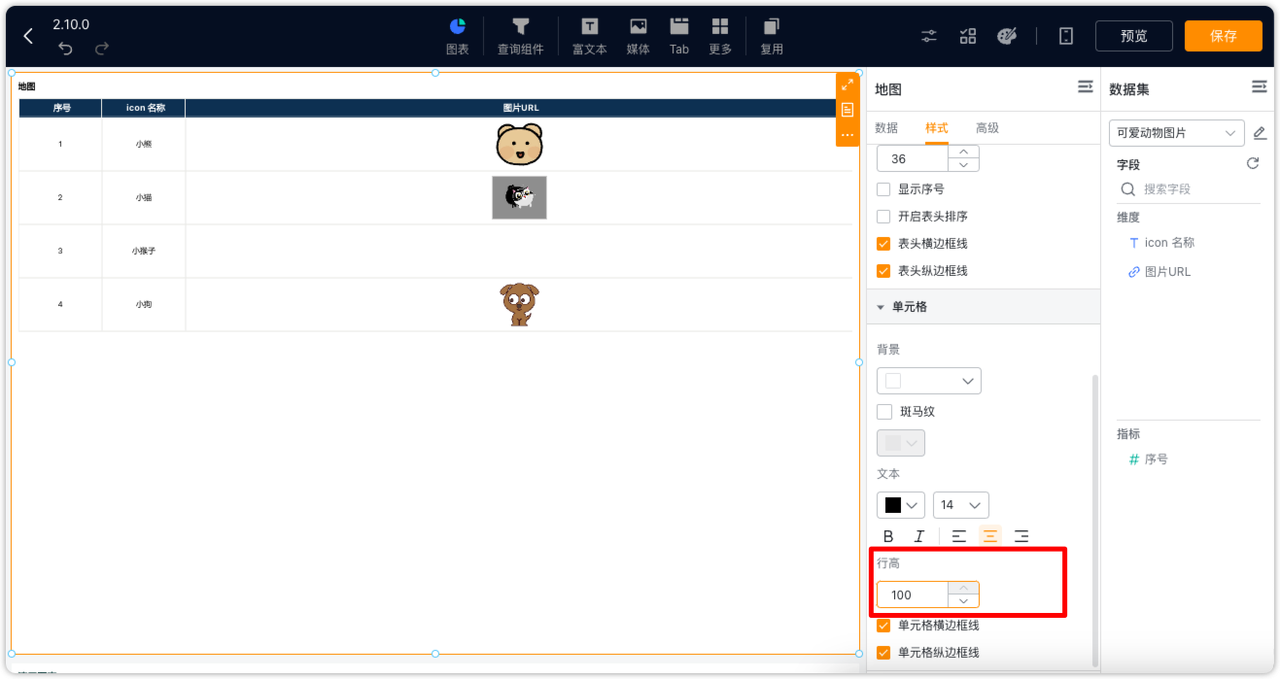This screenshot has width=1280, height=679.
Task: Insert a 富文本 rich text component
Action: click(x=589, y=36)
